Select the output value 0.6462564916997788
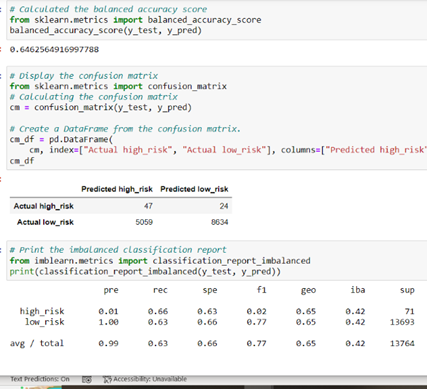427x389 pixels. [x=54, y=50]
